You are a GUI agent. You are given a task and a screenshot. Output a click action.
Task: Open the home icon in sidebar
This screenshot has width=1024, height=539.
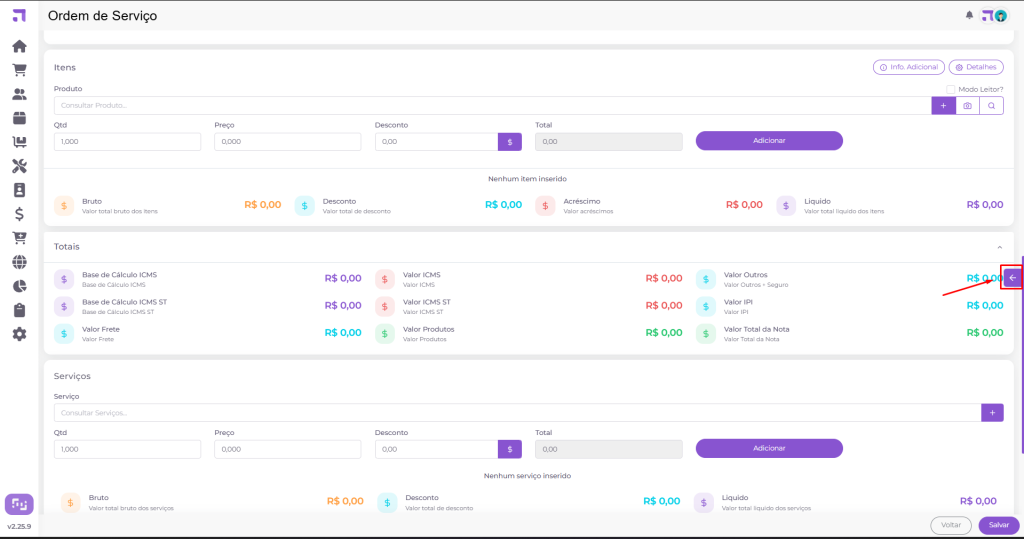tap(19, 46)
